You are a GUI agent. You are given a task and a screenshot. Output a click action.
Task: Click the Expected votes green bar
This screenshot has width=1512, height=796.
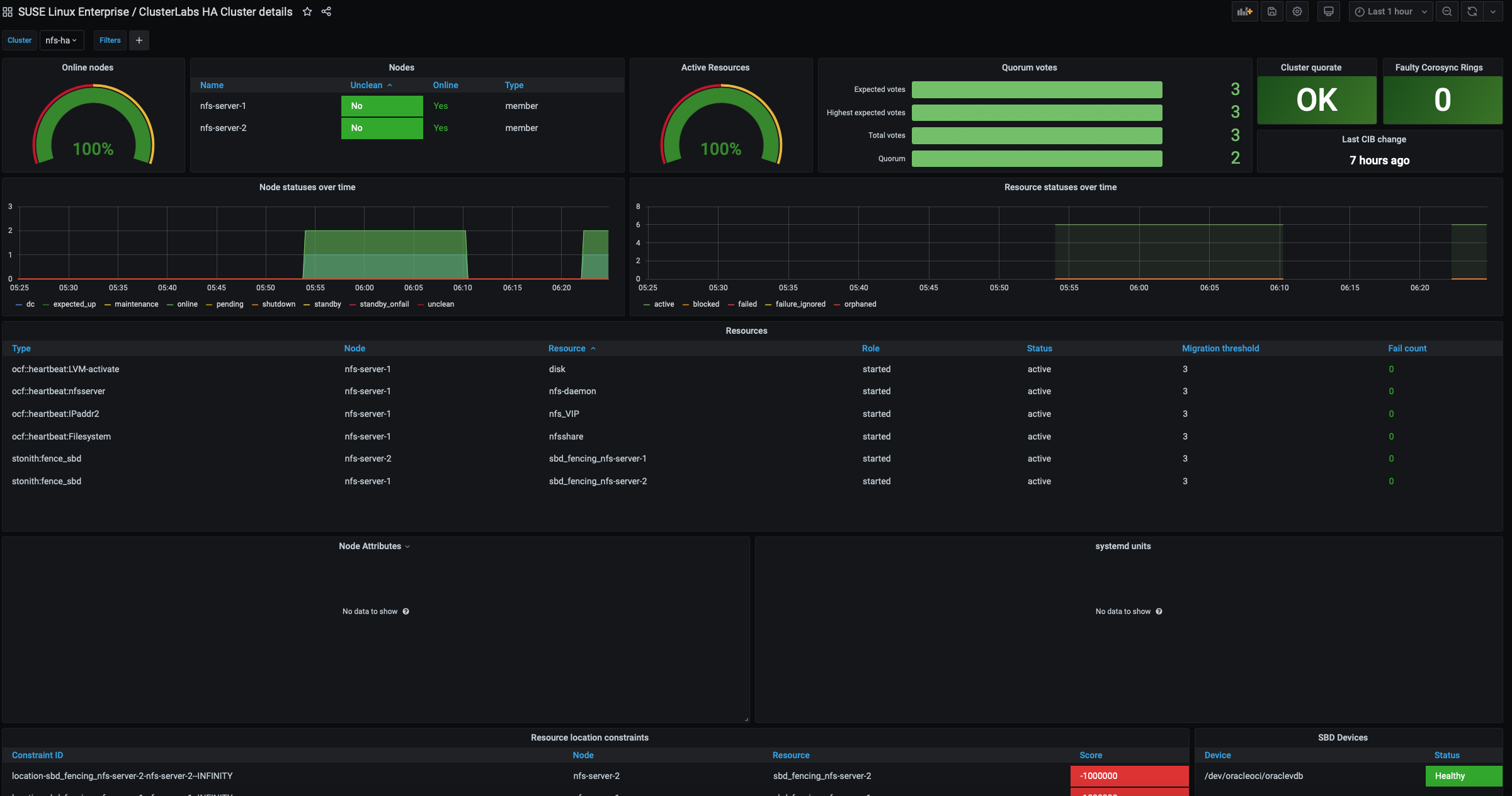[x=1037, y=89]
